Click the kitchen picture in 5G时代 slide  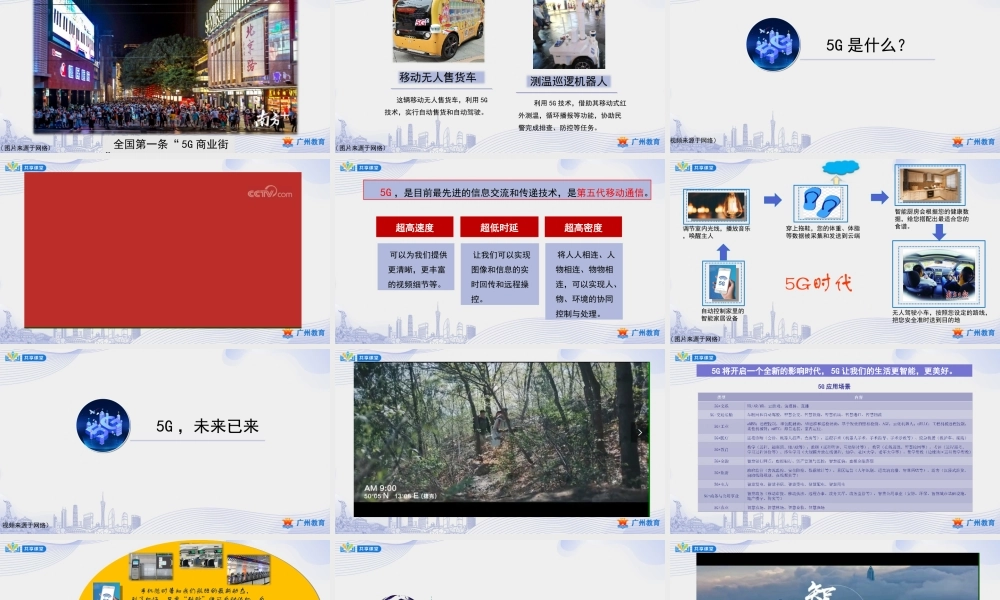(x=929, y=187)
